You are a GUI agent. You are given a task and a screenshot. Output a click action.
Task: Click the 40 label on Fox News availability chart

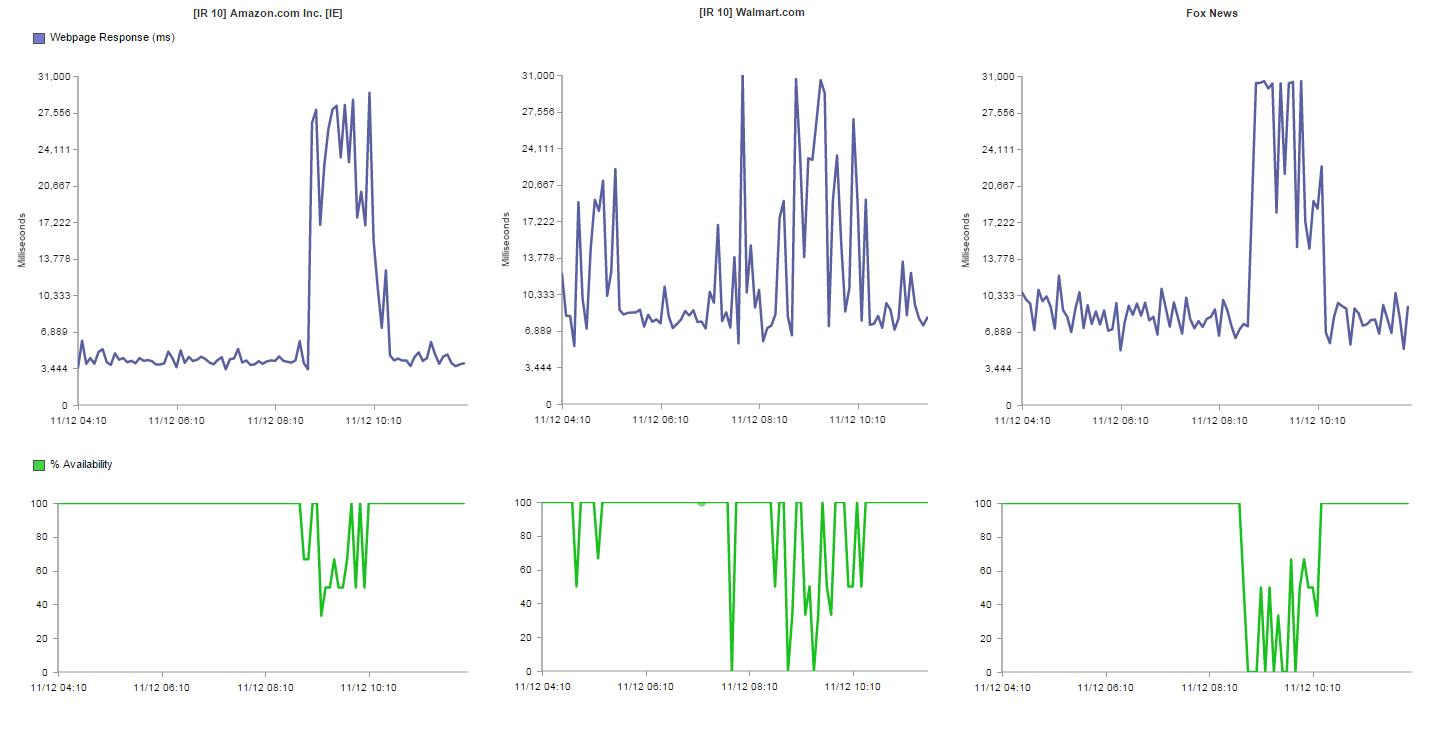coord(988,605)
